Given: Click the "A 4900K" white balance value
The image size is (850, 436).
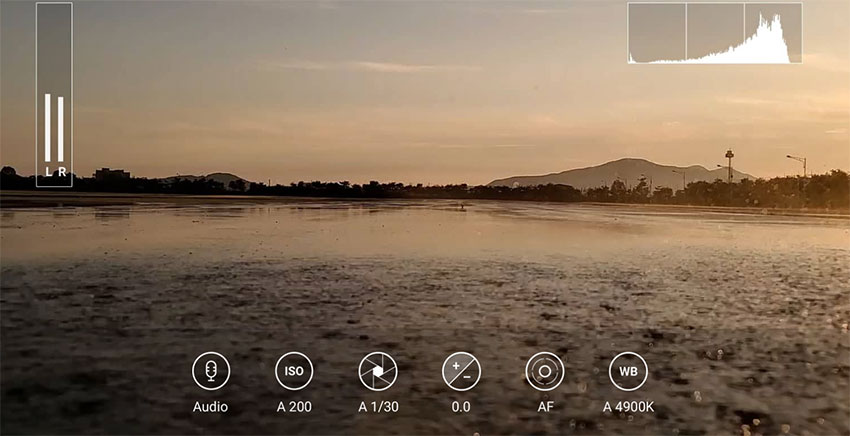Looking at the screenshot, I should [x=628, y=407].
